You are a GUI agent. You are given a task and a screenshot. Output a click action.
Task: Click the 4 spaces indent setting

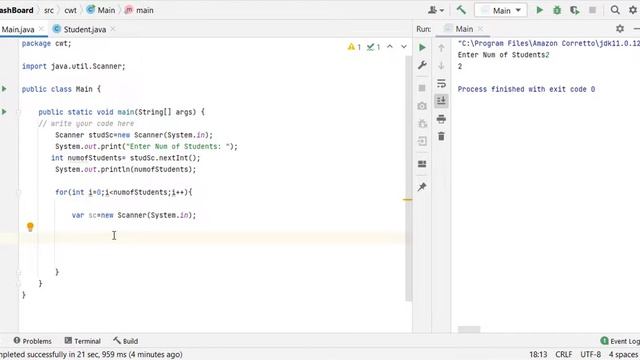[623, 354]
